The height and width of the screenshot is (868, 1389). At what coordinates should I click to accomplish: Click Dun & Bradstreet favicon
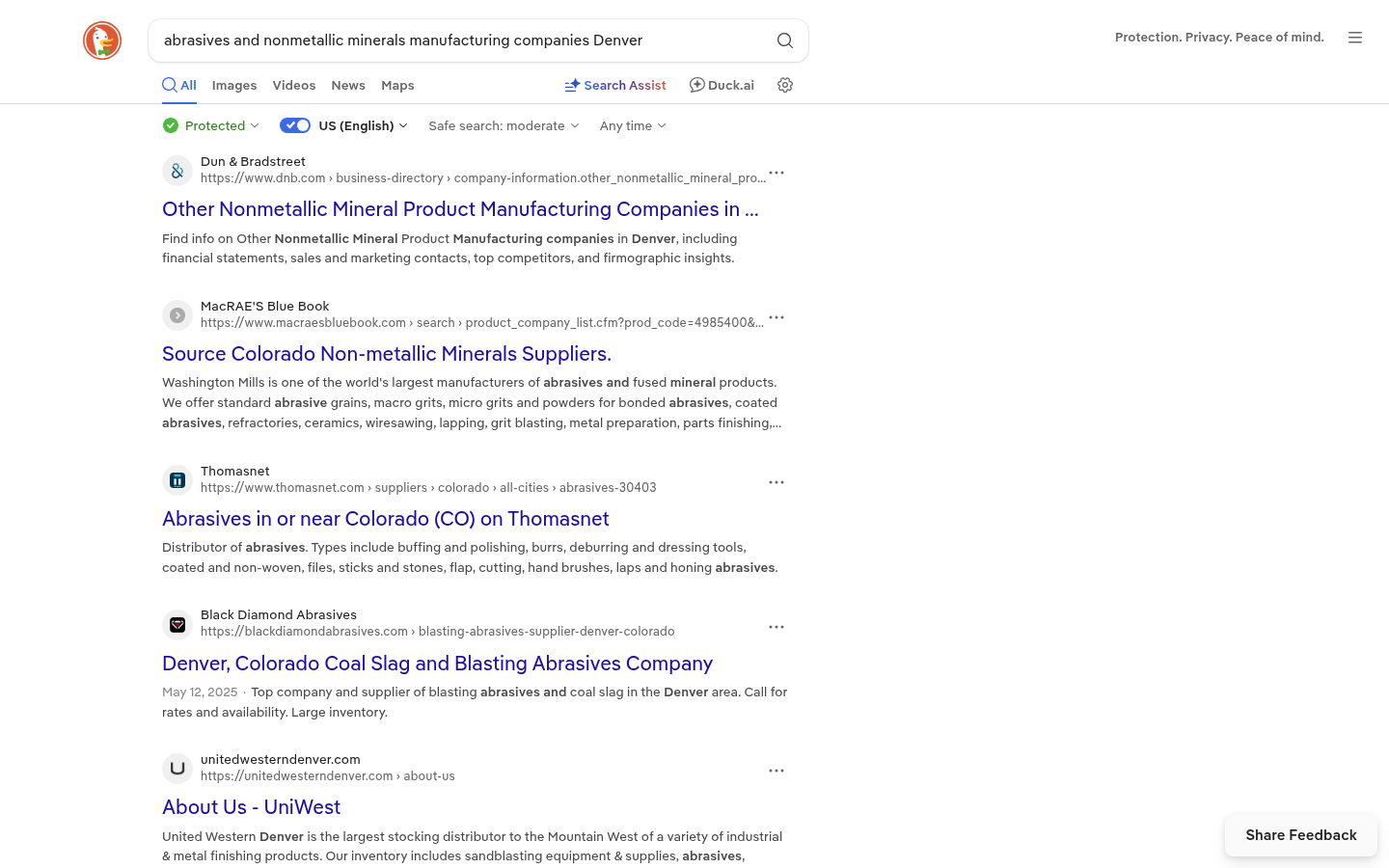177,171
